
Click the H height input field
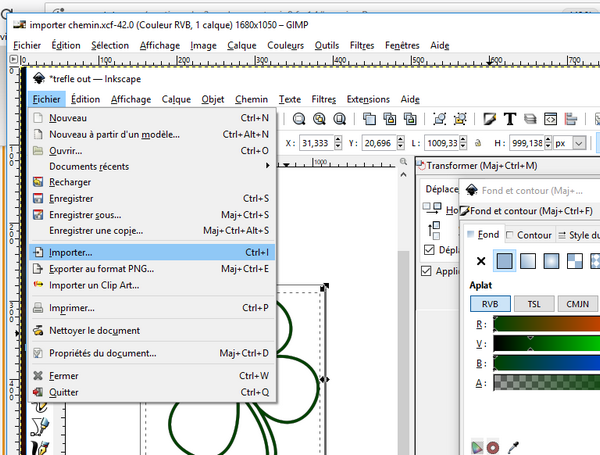pyautogui.click(x=527, y=143)
